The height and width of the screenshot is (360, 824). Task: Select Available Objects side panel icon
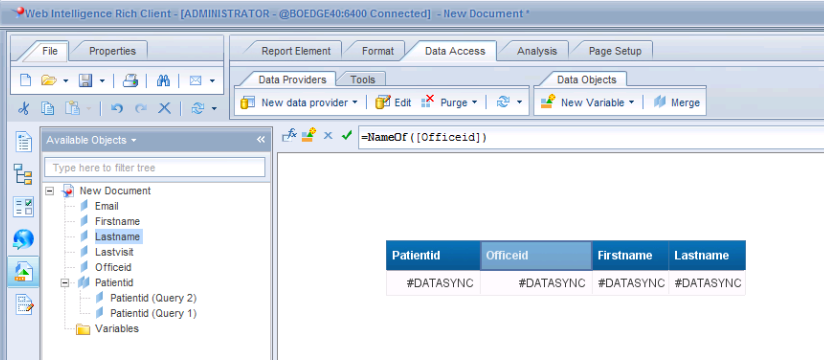[24, 272]
